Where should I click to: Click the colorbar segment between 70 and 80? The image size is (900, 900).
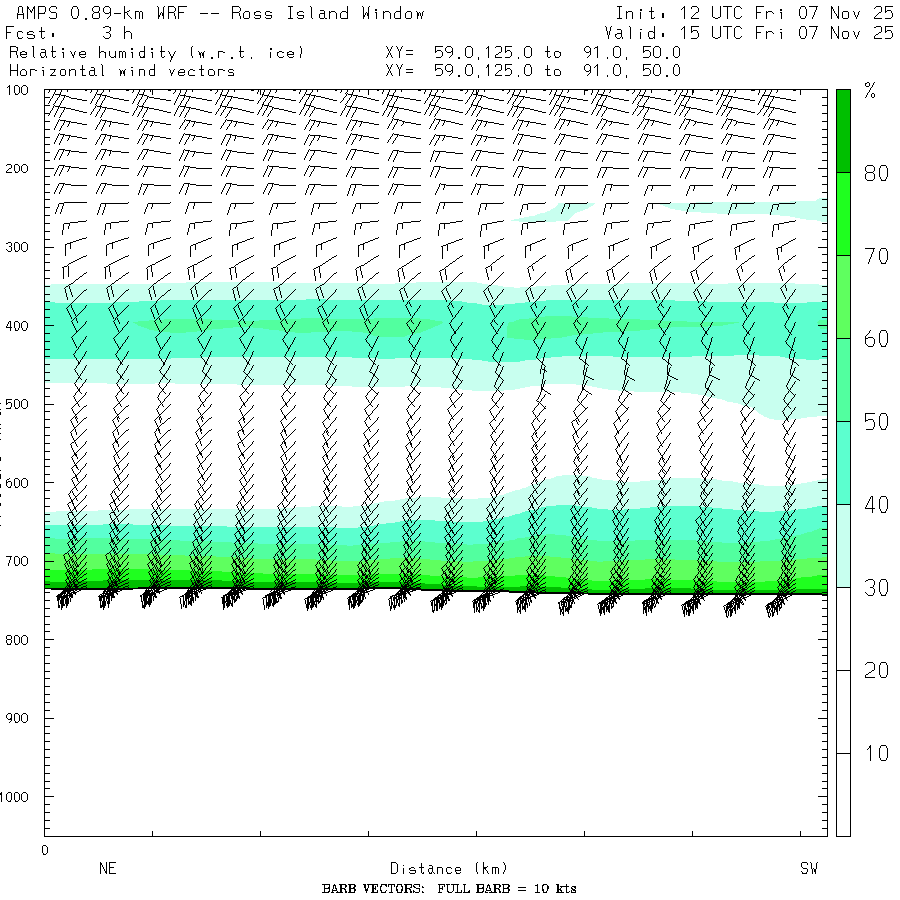pos(843,213)
